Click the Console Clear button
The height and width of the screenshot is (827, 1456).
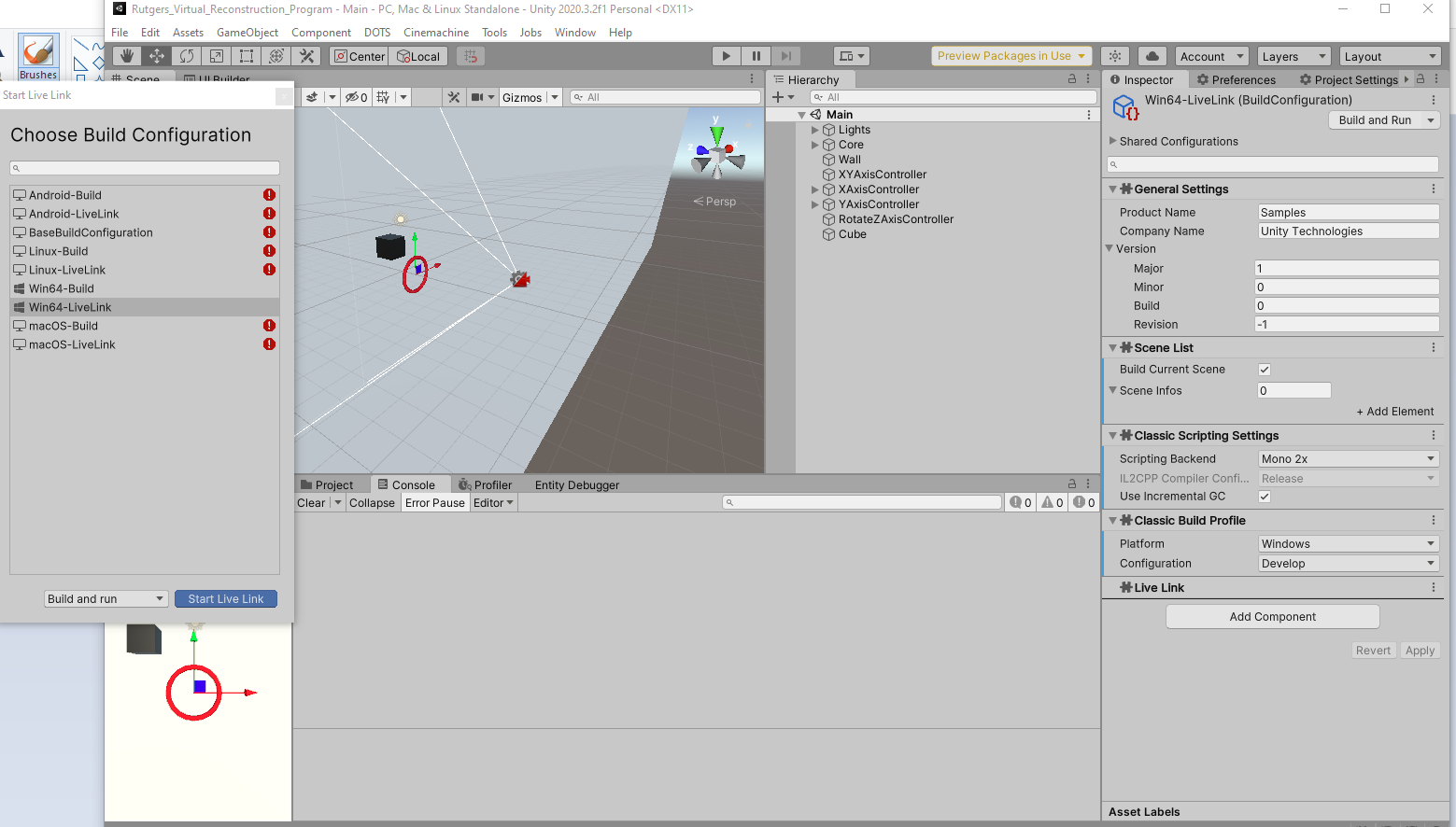point(311,503)
